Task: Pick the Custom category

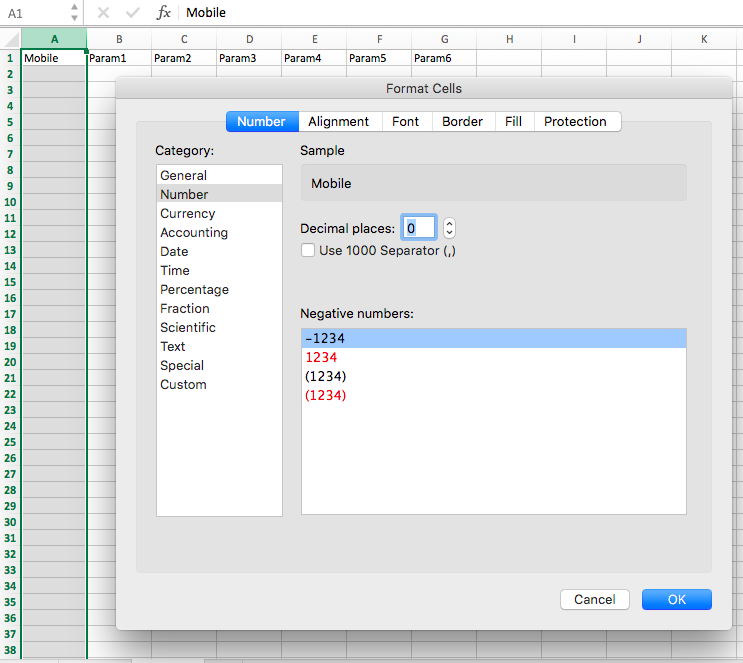Action: pos(183,384)
